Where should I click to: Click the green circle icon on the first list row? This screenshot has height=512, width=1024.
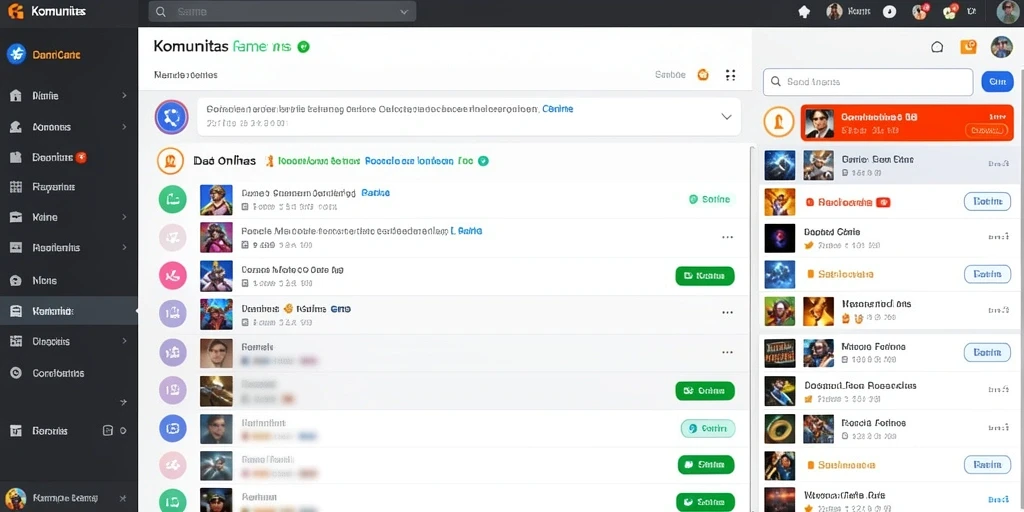coord(172,199)
